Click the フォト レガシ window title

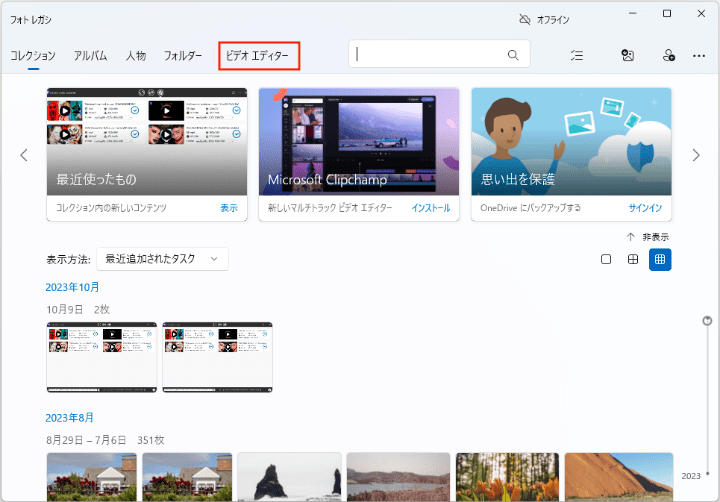tap(31, 20)
